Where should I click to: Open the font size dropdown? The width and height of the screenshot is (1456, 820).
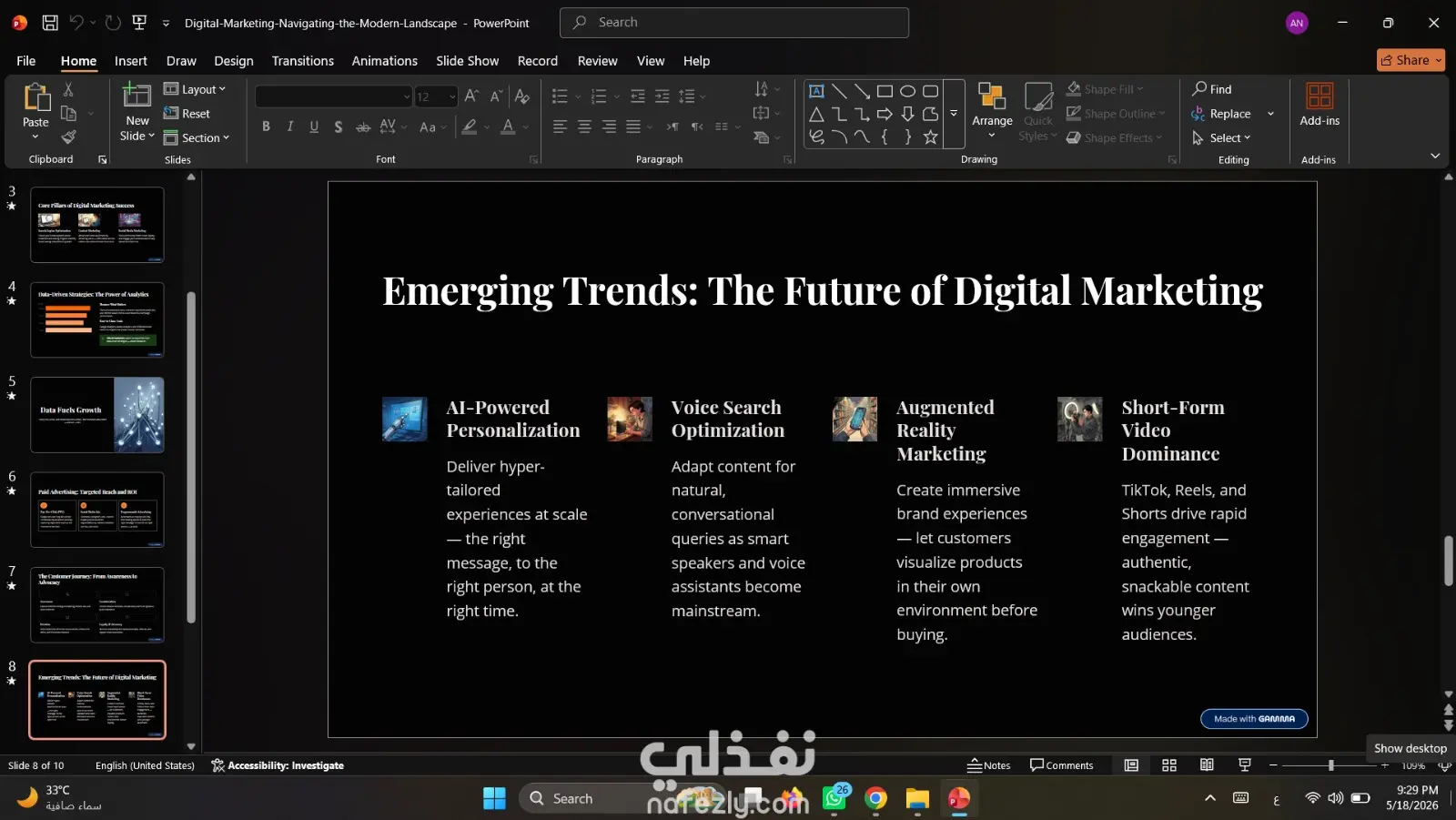(452, 96)
